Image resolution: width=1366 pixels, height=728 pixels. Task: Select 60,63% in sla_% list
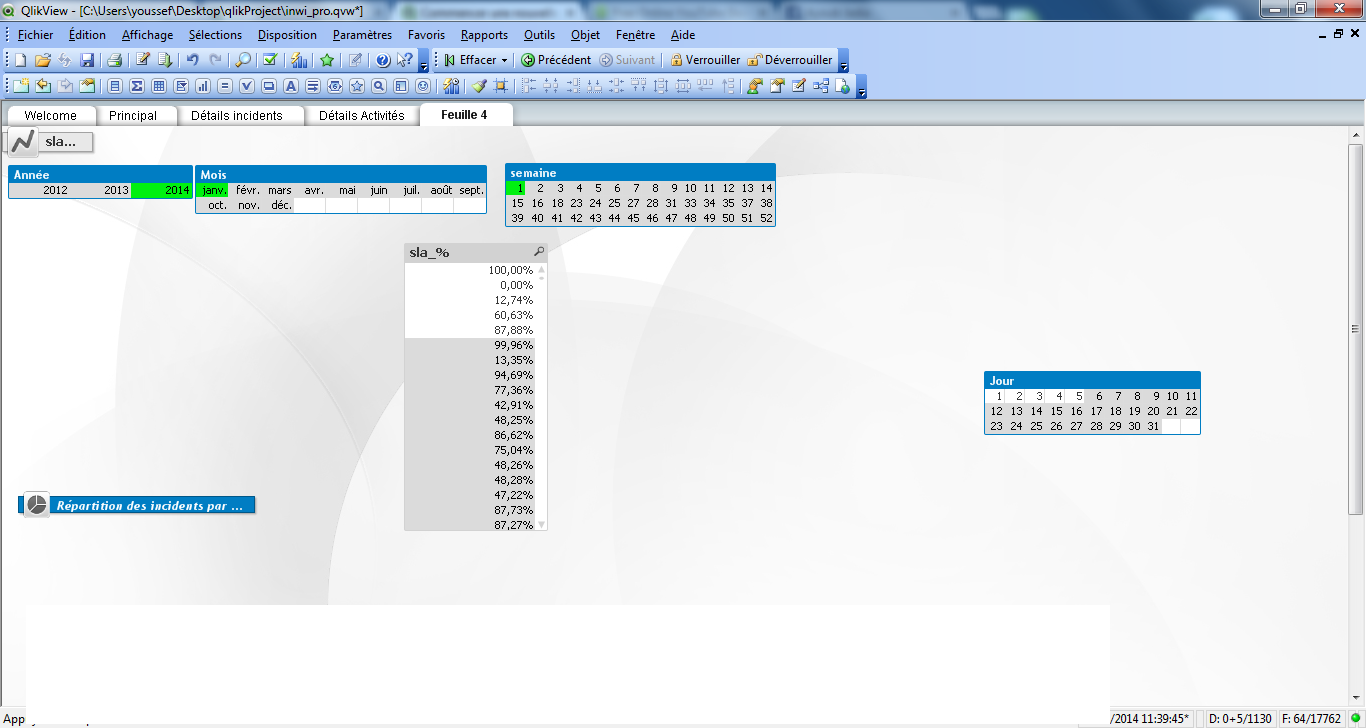469,315
